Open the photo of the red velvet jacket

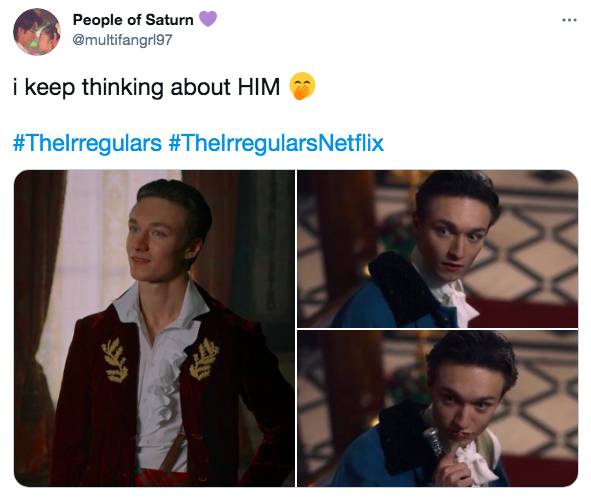pyautogui.click(x=154, y=328)
